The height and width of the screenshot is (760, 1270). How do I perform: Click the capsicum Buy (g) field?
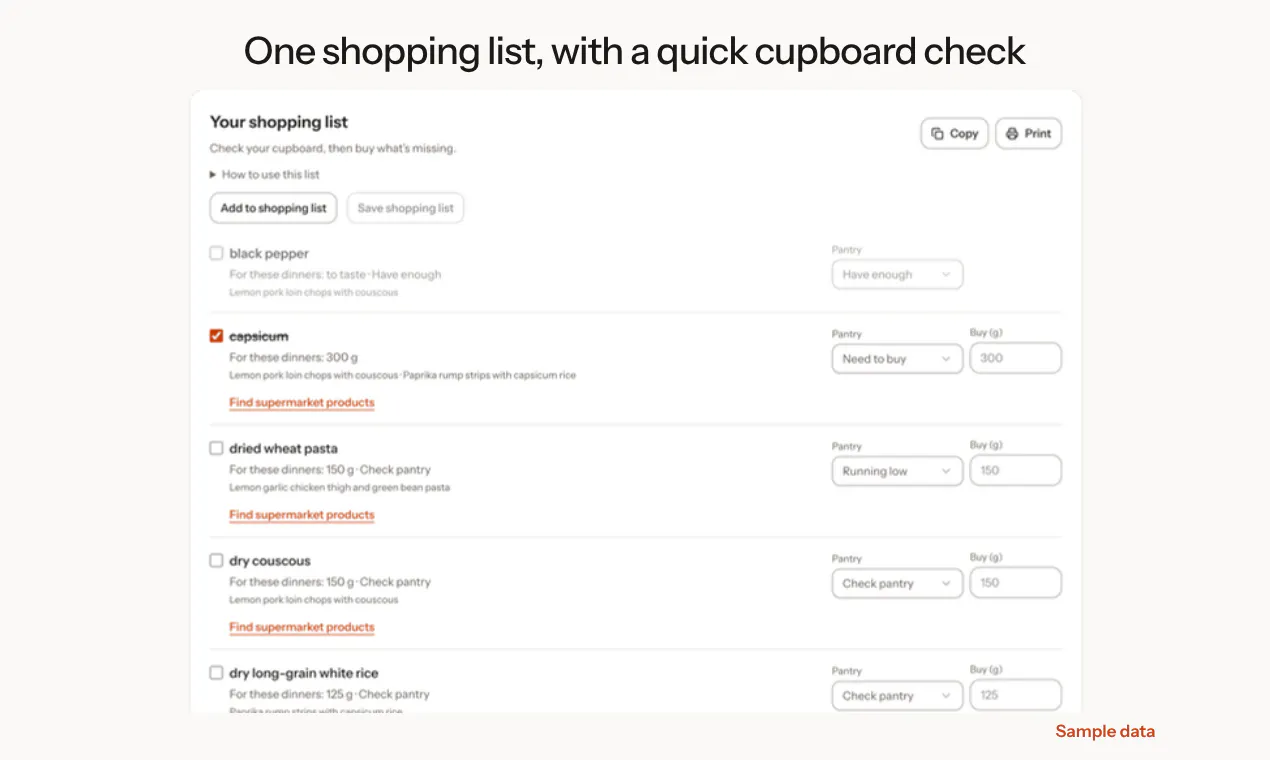(1015, 358)
